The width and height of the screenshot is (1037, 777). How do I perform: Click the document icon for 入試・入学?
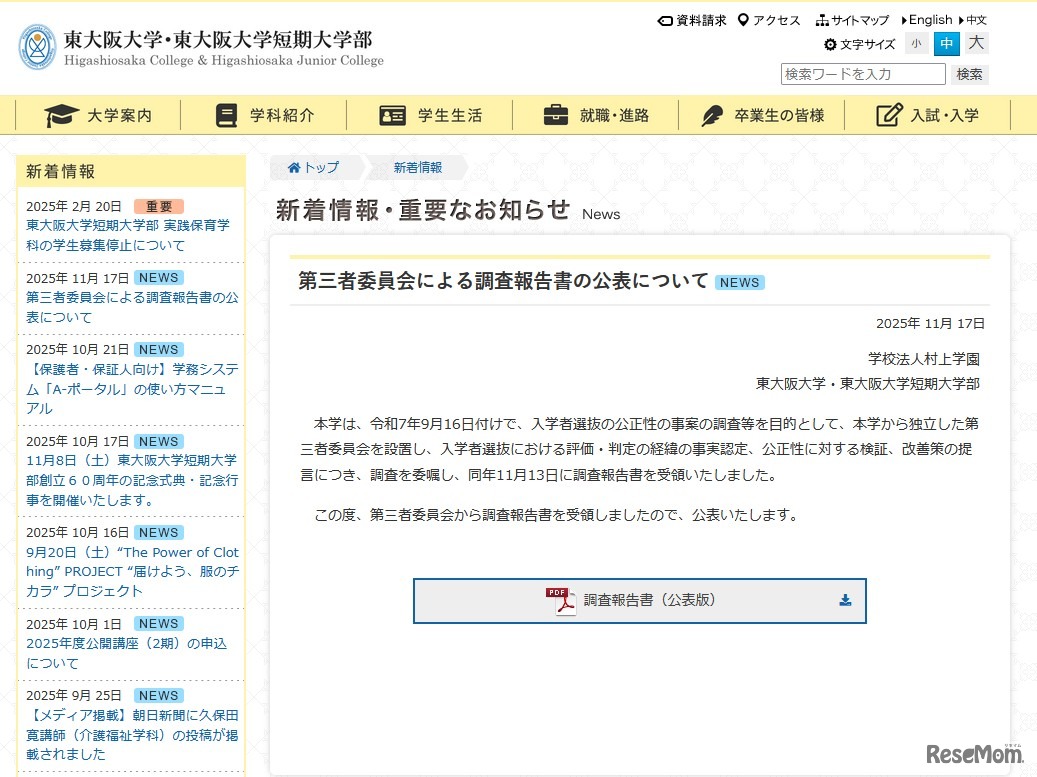[888, 114]
